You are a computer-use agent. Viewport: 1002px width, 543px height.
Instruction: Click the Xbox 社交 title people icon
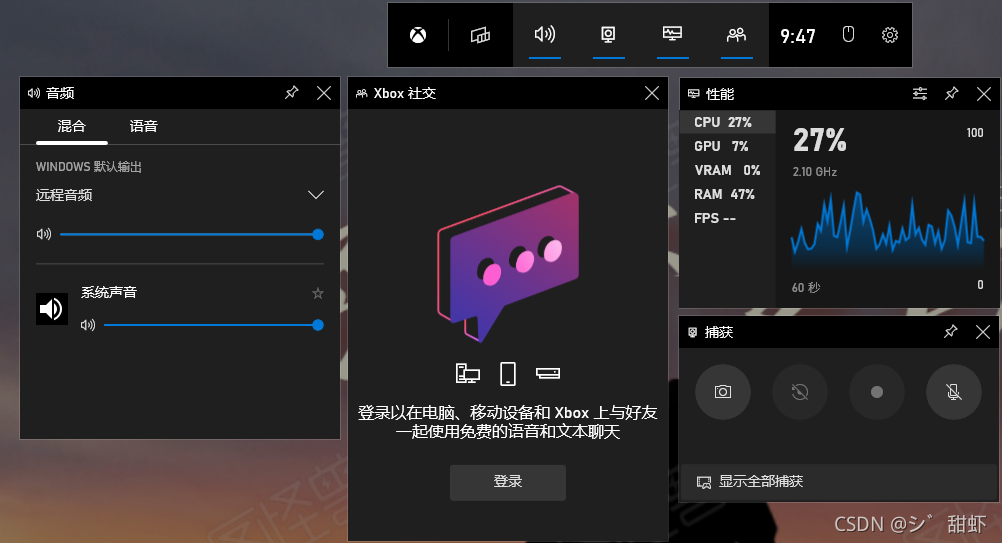[362, 93]
